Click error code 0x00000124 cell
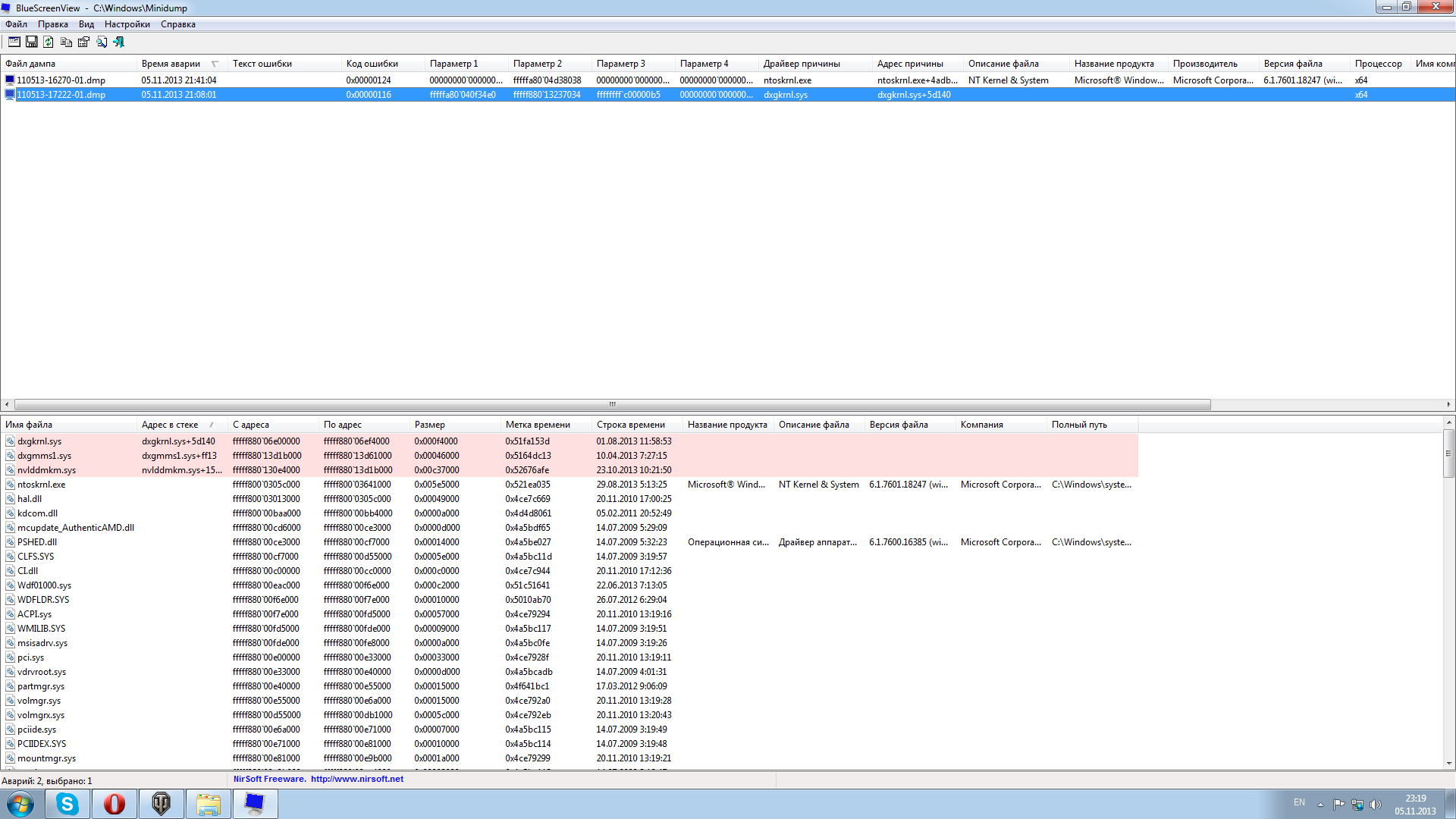This screenshot has height=819, width=1456. [369, 80]
